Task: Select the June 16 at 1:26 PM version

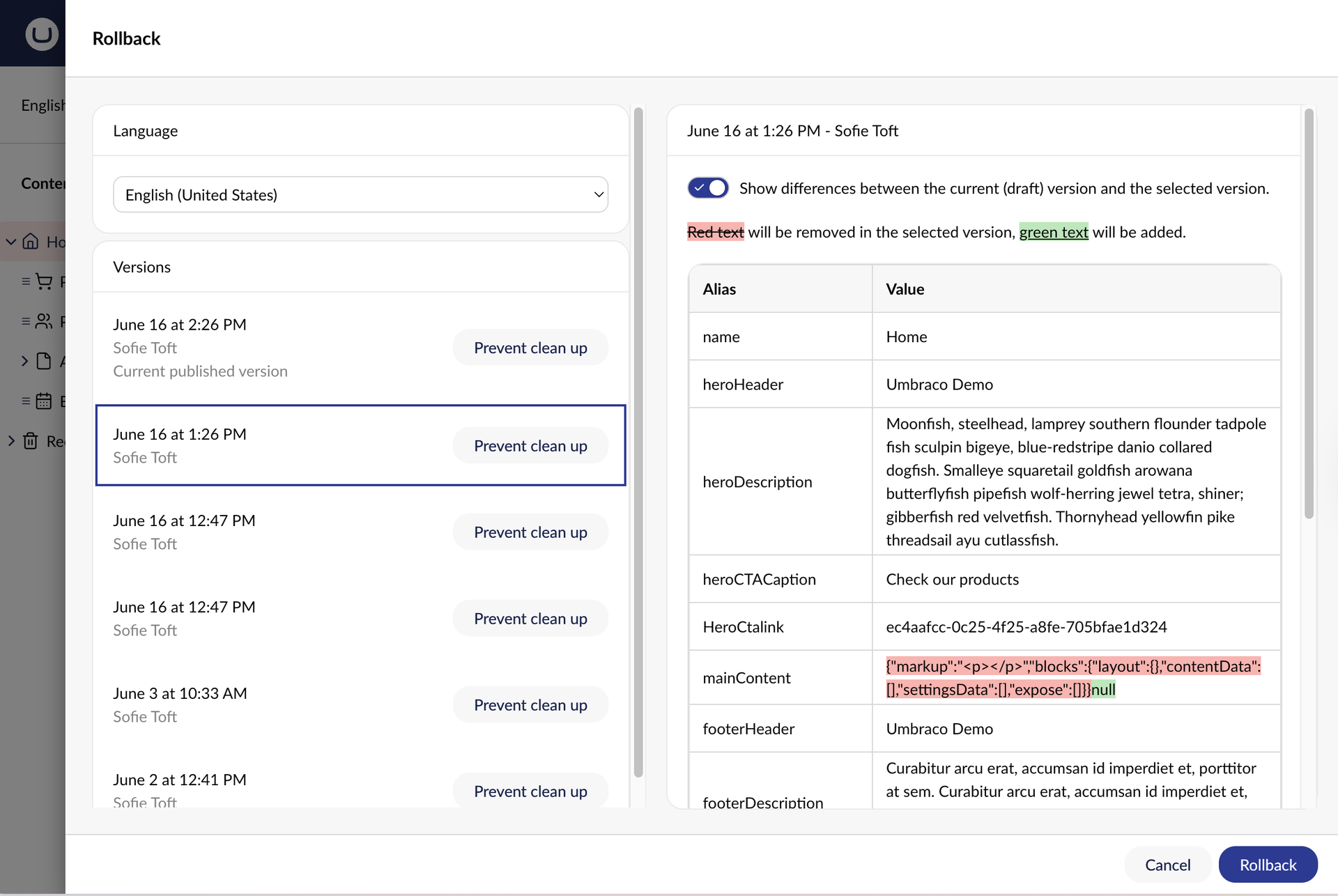Action: pos(360,445)
